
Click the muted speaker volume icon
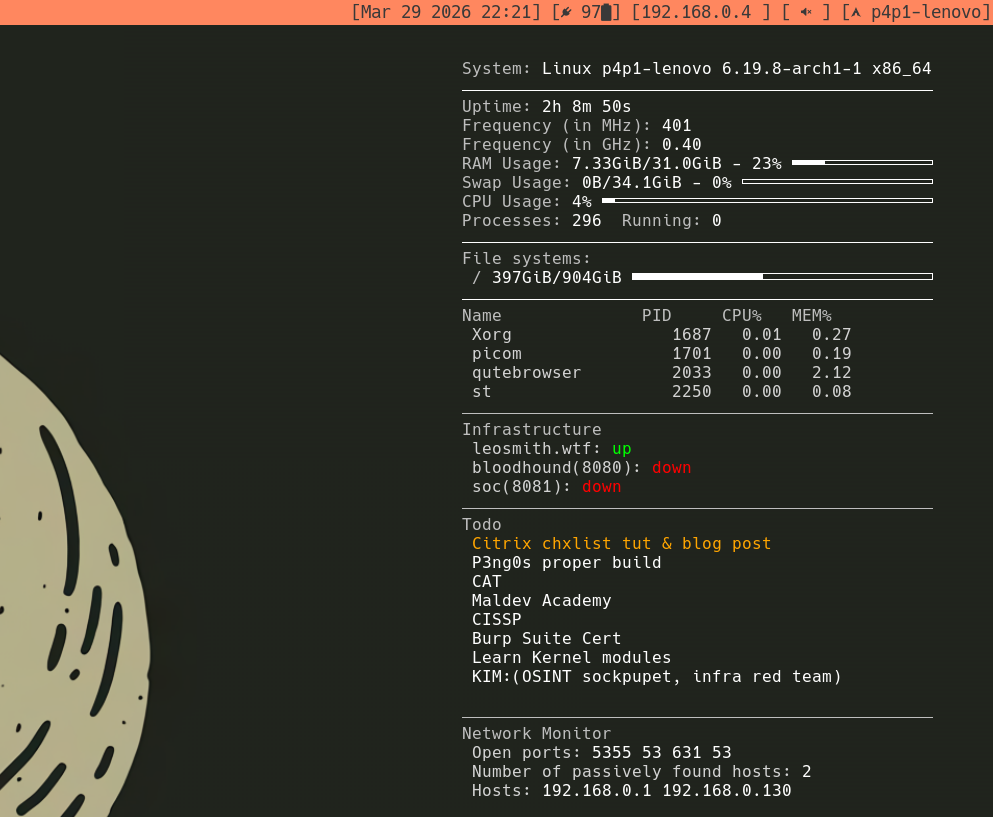pos(806,12)
